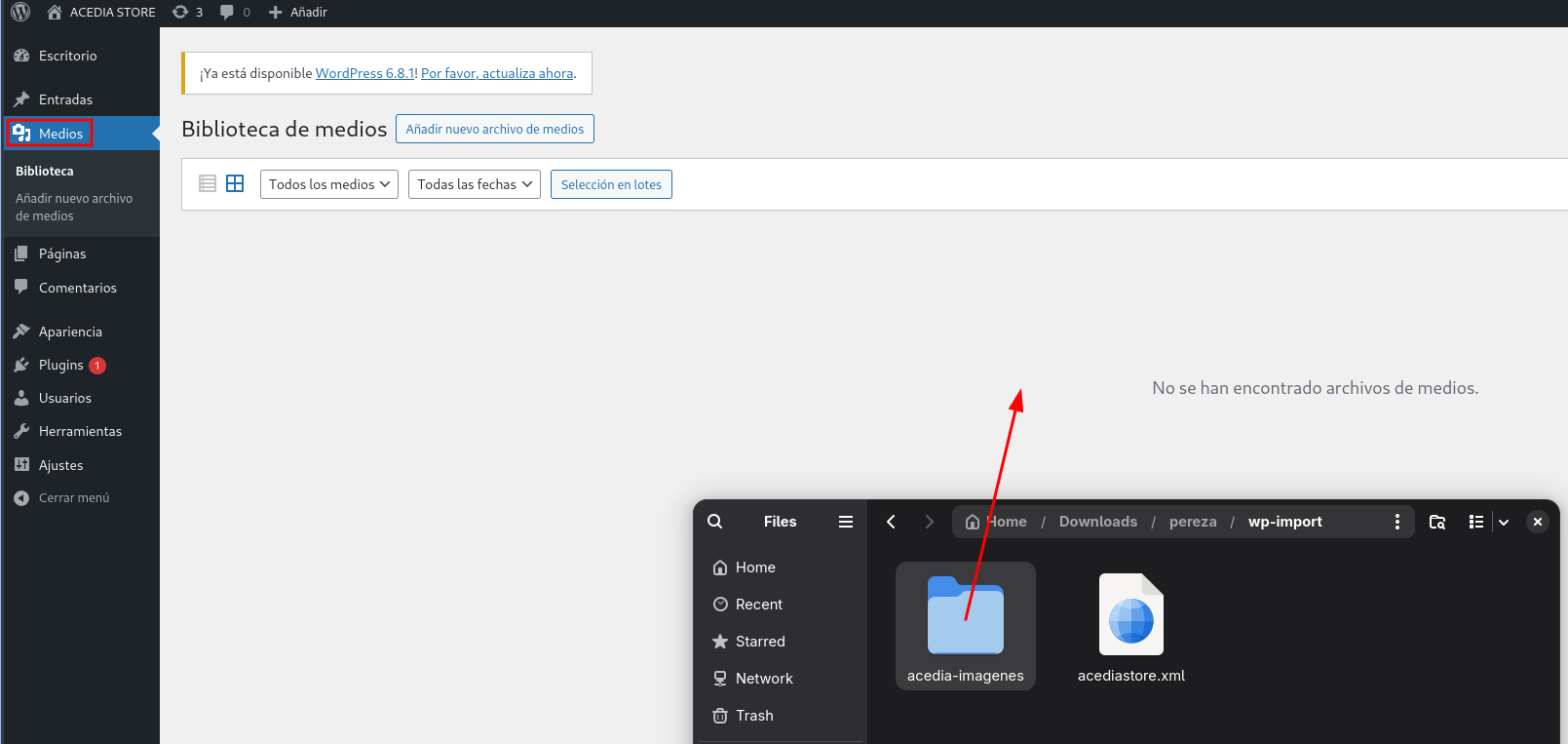1568x744 pixels.
Task: Select the acediastore.xml file
Action: pos(1131,626)
